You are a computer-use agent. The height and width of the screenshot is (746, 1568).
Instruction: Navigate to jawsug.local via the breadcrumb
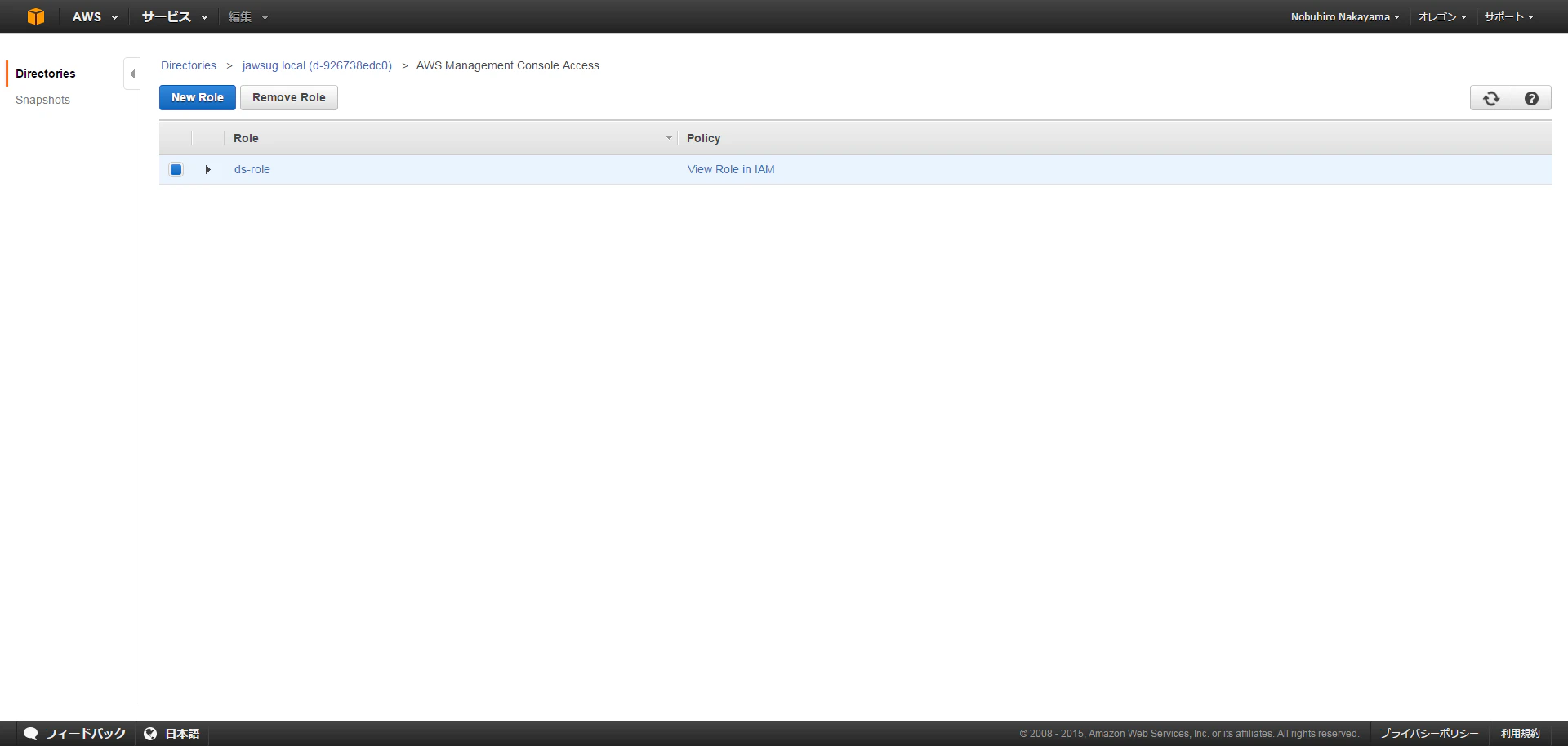tap(317, 65)
